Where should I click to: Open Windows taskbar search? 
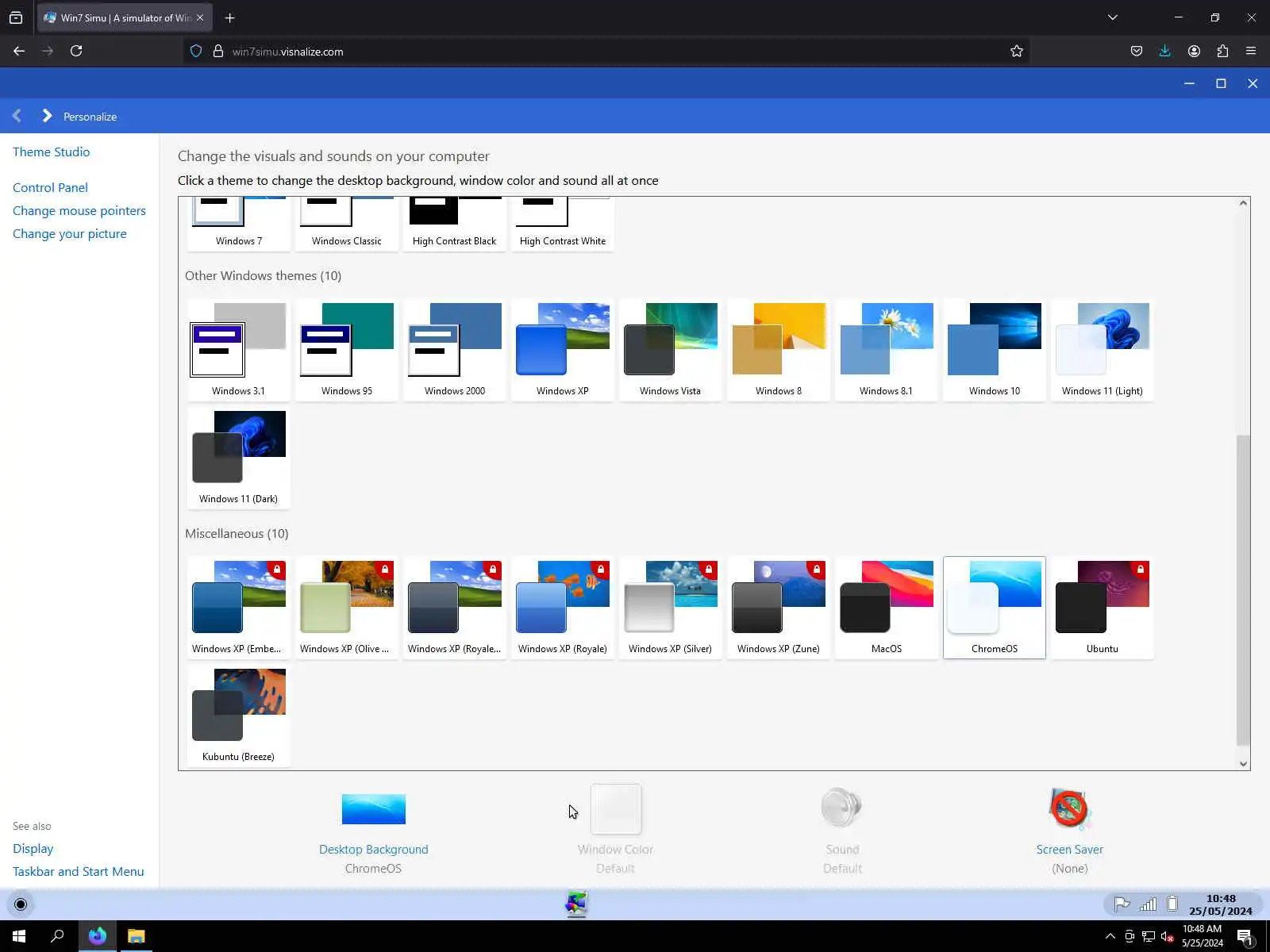[57, 936]
